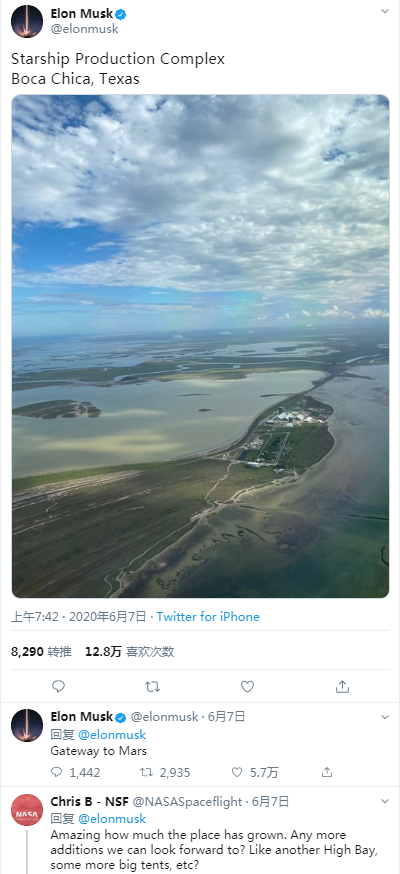
Task: Expand options for Chris B - NSF reply
Action: [x=384, y=801]
